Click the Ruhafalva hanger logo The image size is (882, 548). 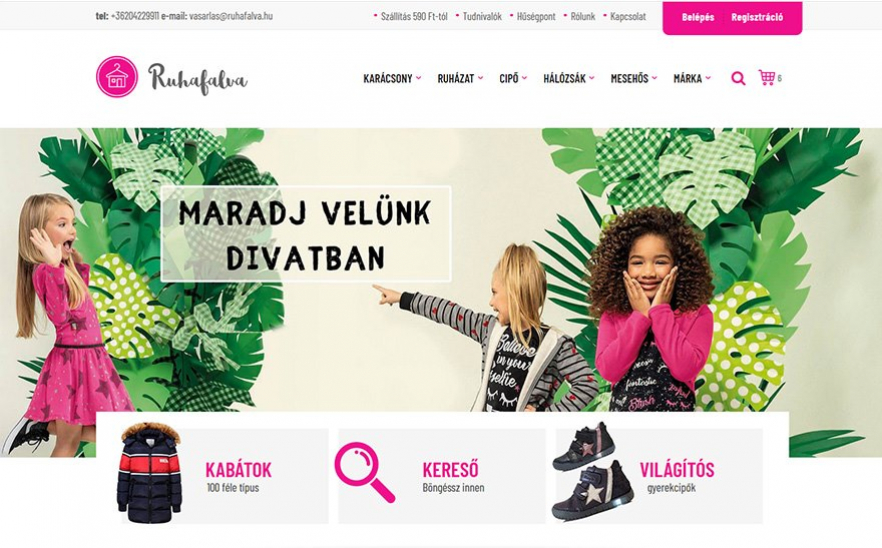(x=117, y=77)
